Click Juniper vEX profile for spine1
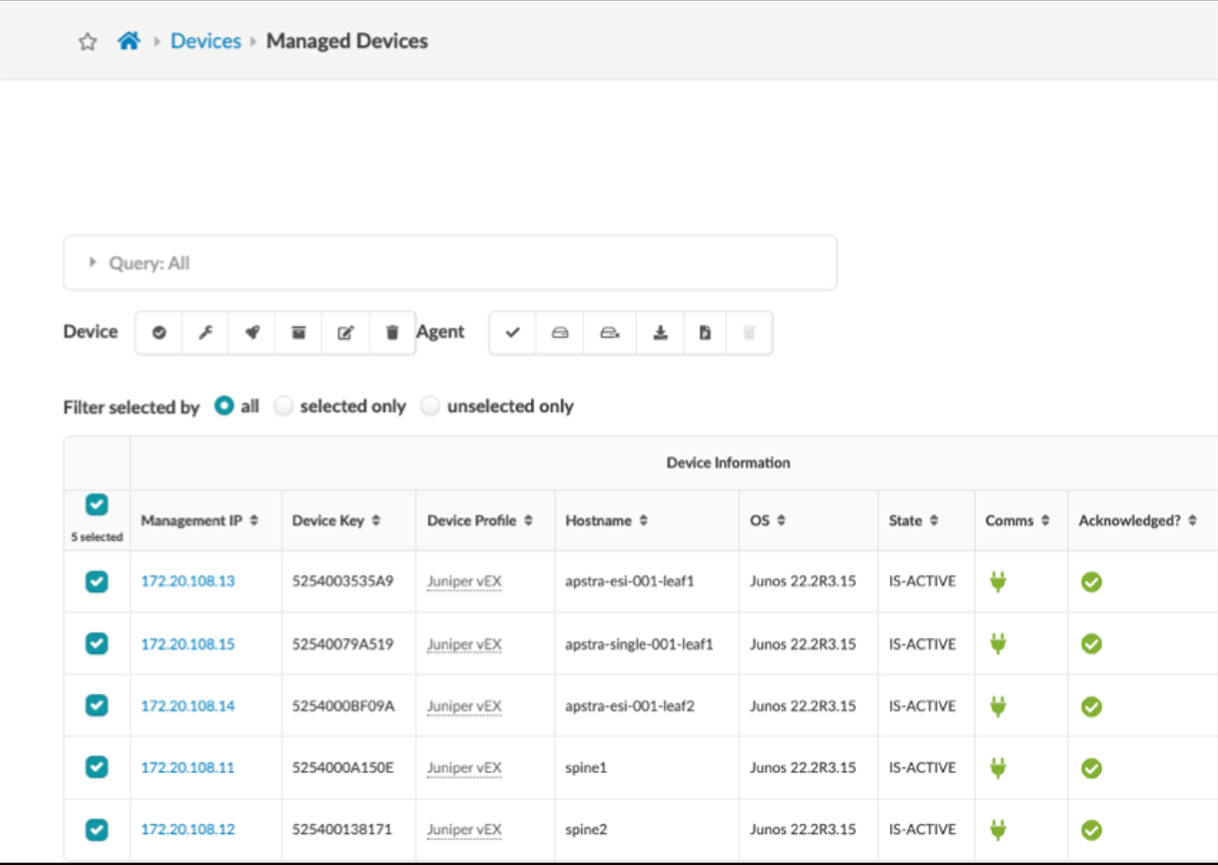Image resolution: width=1218 pixels, height=865 pixels. pos(464,768)
